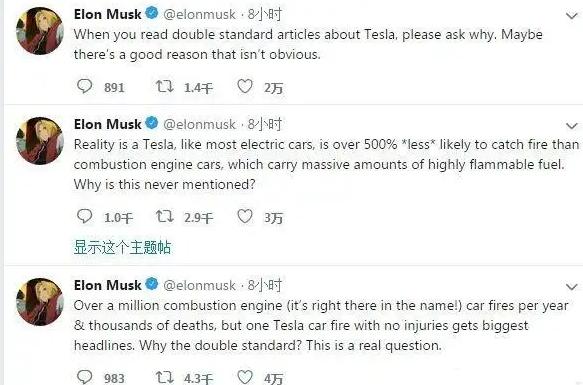The image size is (583, 385).
Task: Reply to the double standard articles tweet
Action: tap(84, 86)
